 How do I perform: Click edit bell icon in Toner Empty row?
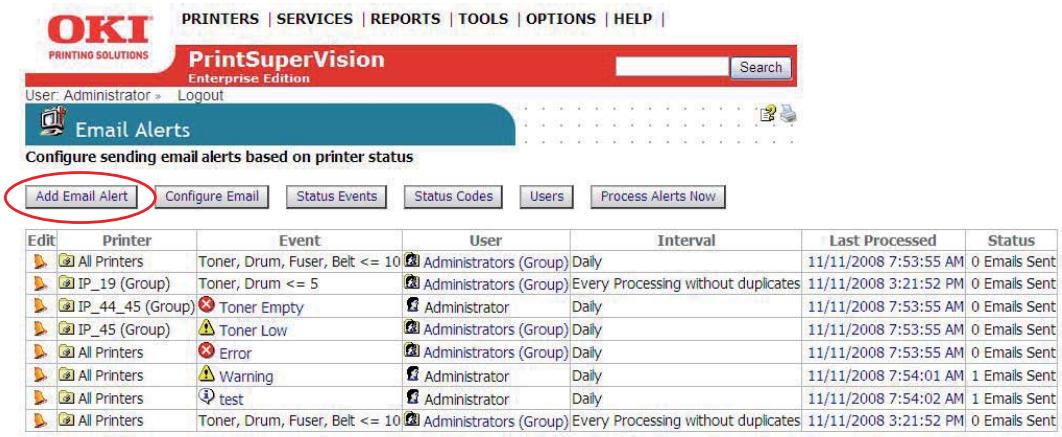(x=41, y=307)
